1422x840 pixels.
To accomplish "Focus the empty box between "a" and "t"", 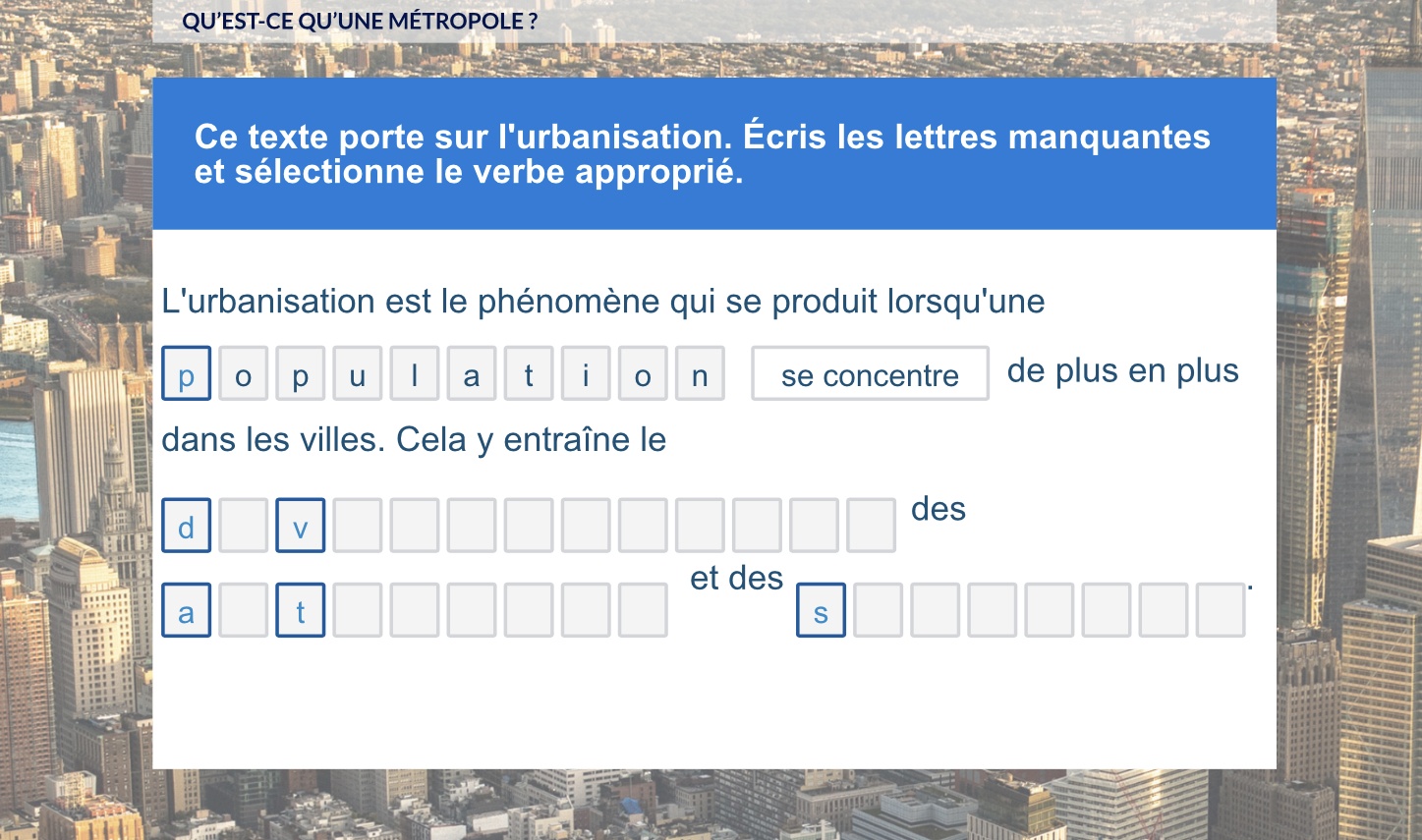I will pos(244,611).
